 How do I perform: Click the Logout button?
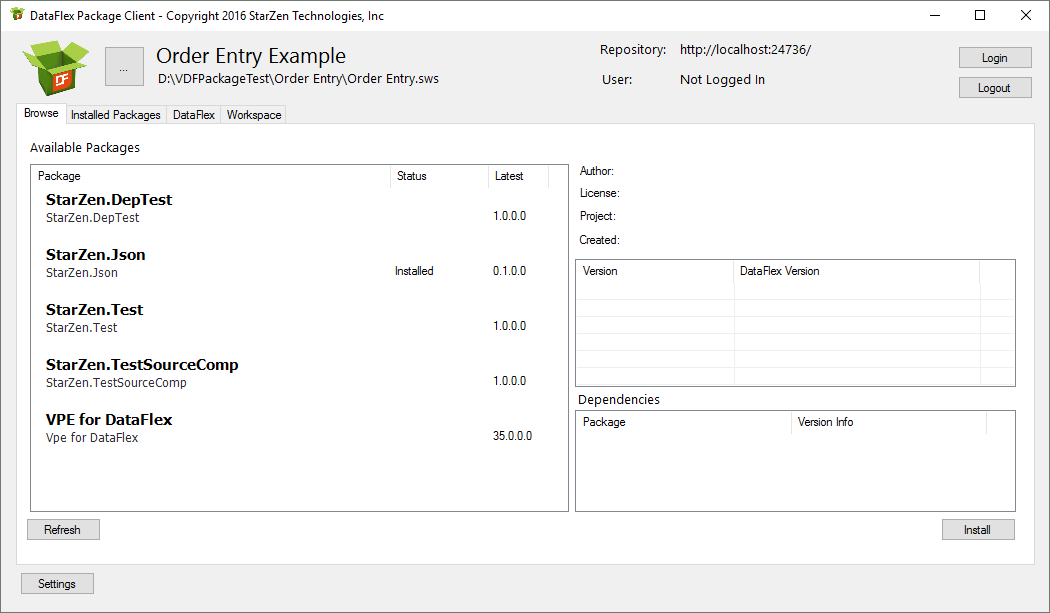click(994, 88)
